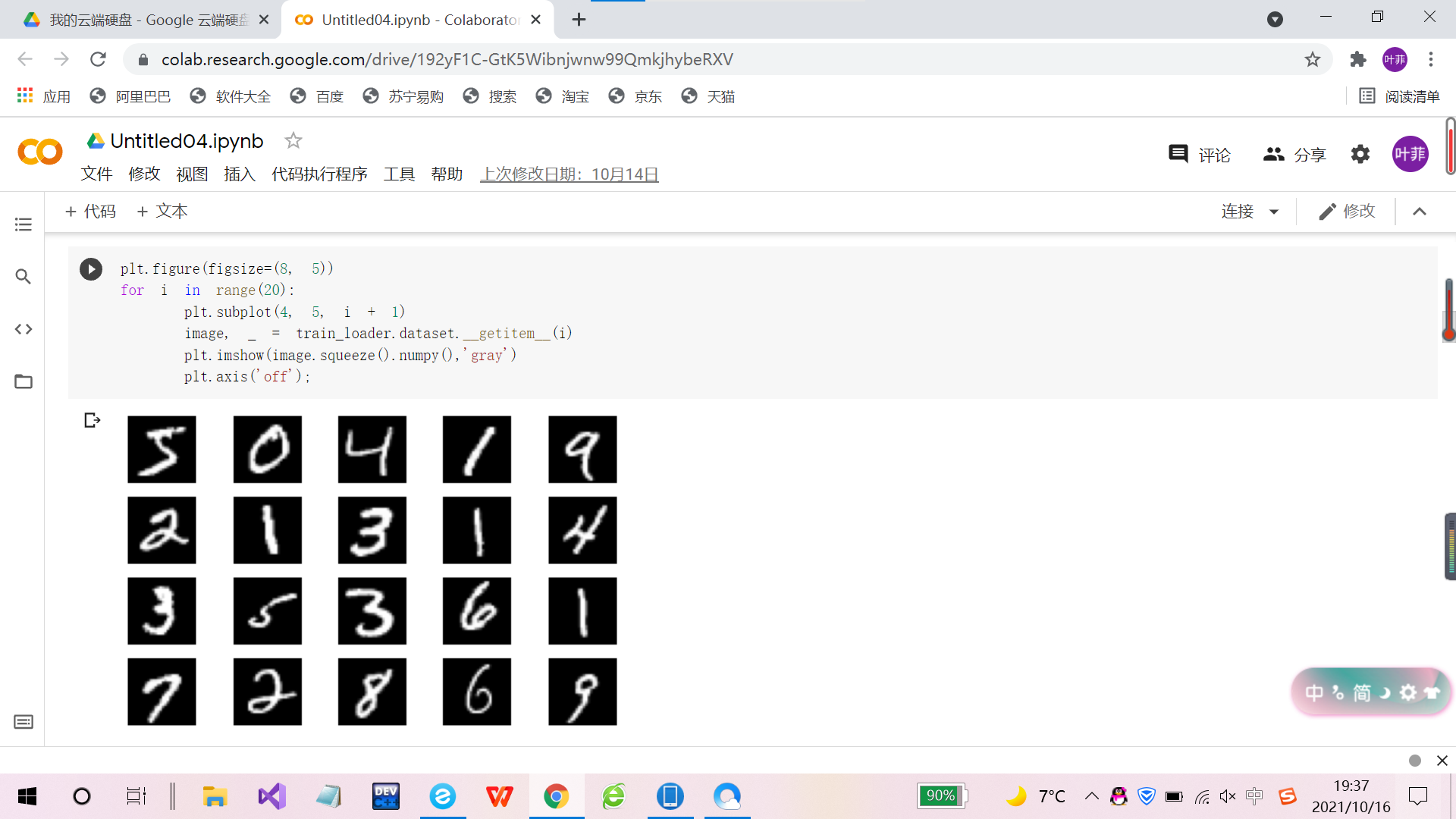This screenshot has width=1456, height=819.
Task: Add a new code cell (+ 代码)
Action: coord(90,212)
